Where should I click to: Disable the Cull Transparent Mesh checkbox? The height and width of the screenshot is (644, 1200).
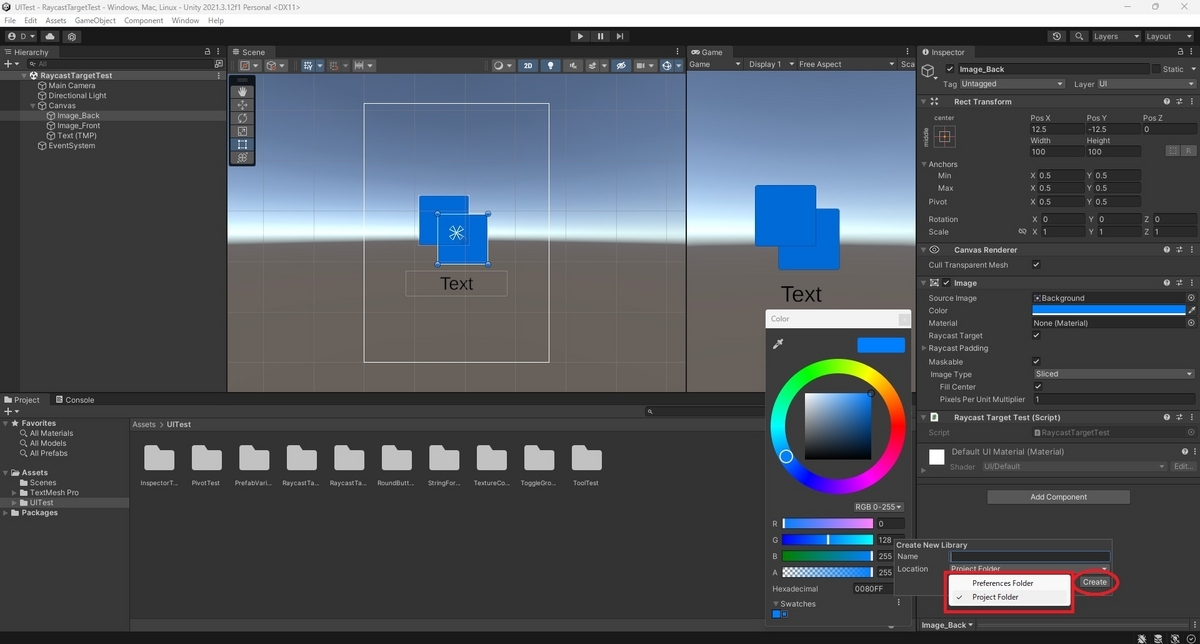pos(1036,265)
